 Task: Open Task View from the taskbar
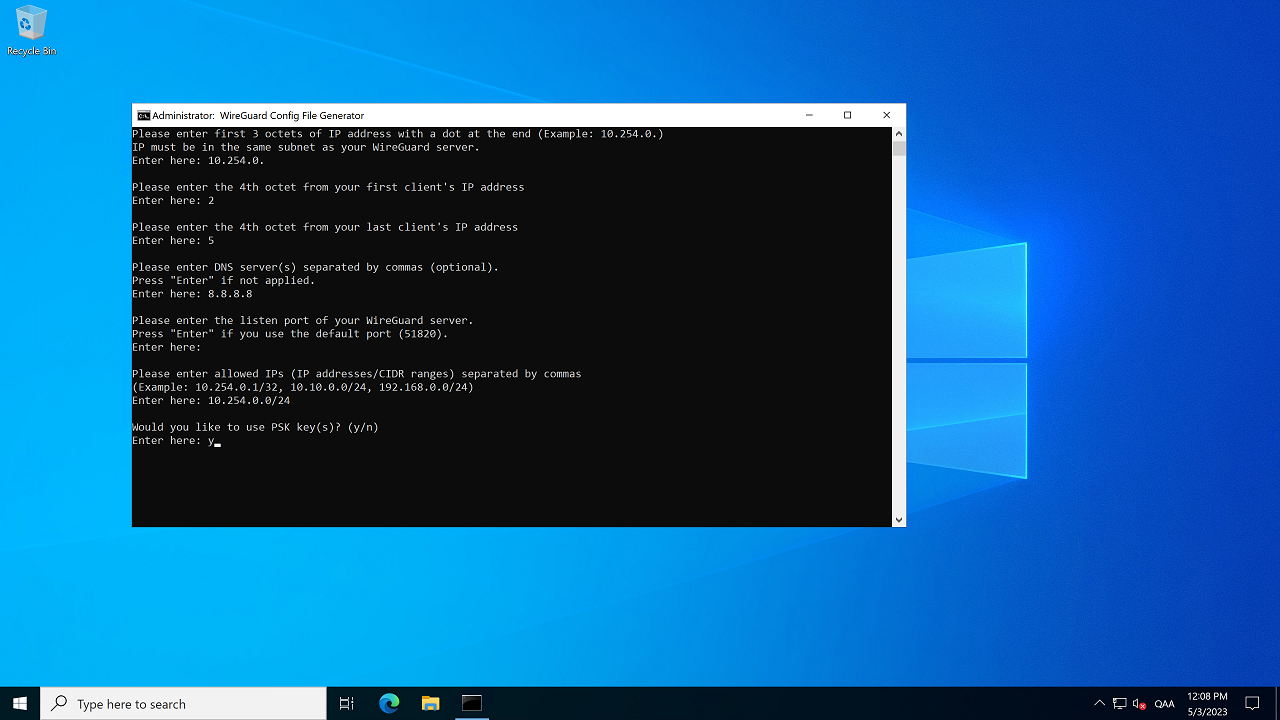tap(347, 703)
